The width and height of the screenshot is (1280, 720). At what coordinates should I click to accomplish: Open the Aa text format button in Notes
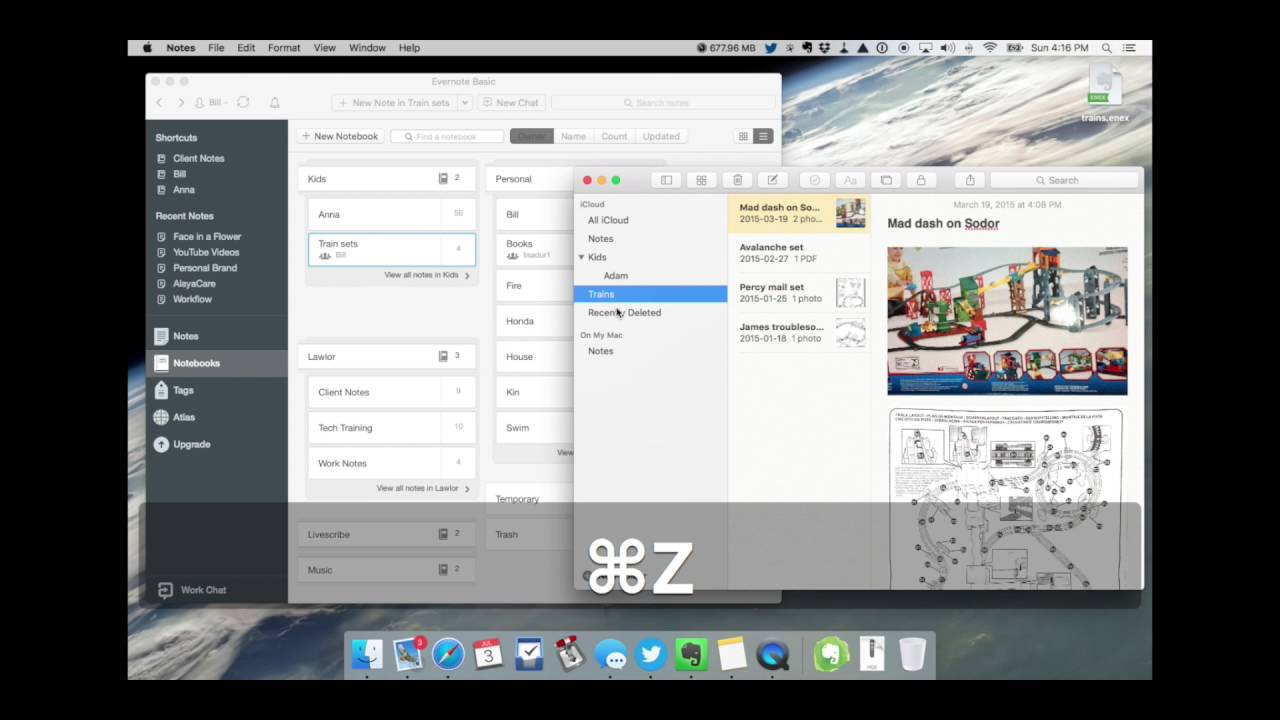tap(850, 180)
